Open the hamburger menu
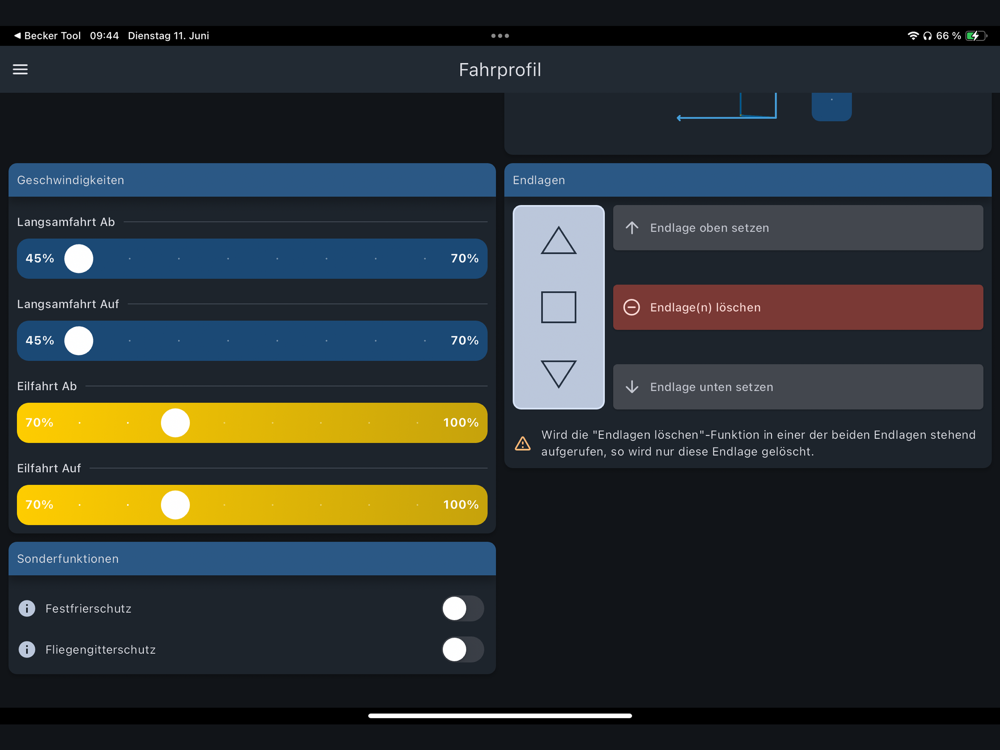The height and width of the screenshot is (750, 1000). tap(20, 70)
